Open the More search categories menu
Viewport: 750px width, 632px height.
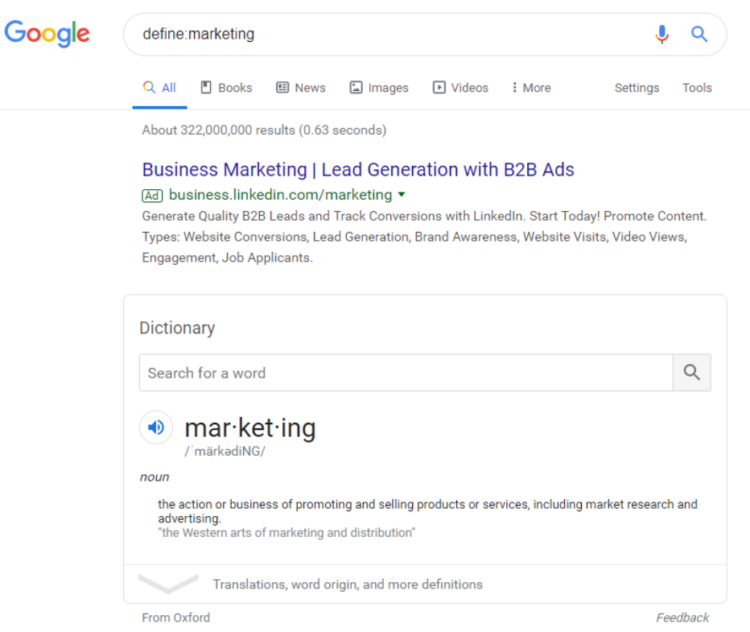click(x=531, y=88)
